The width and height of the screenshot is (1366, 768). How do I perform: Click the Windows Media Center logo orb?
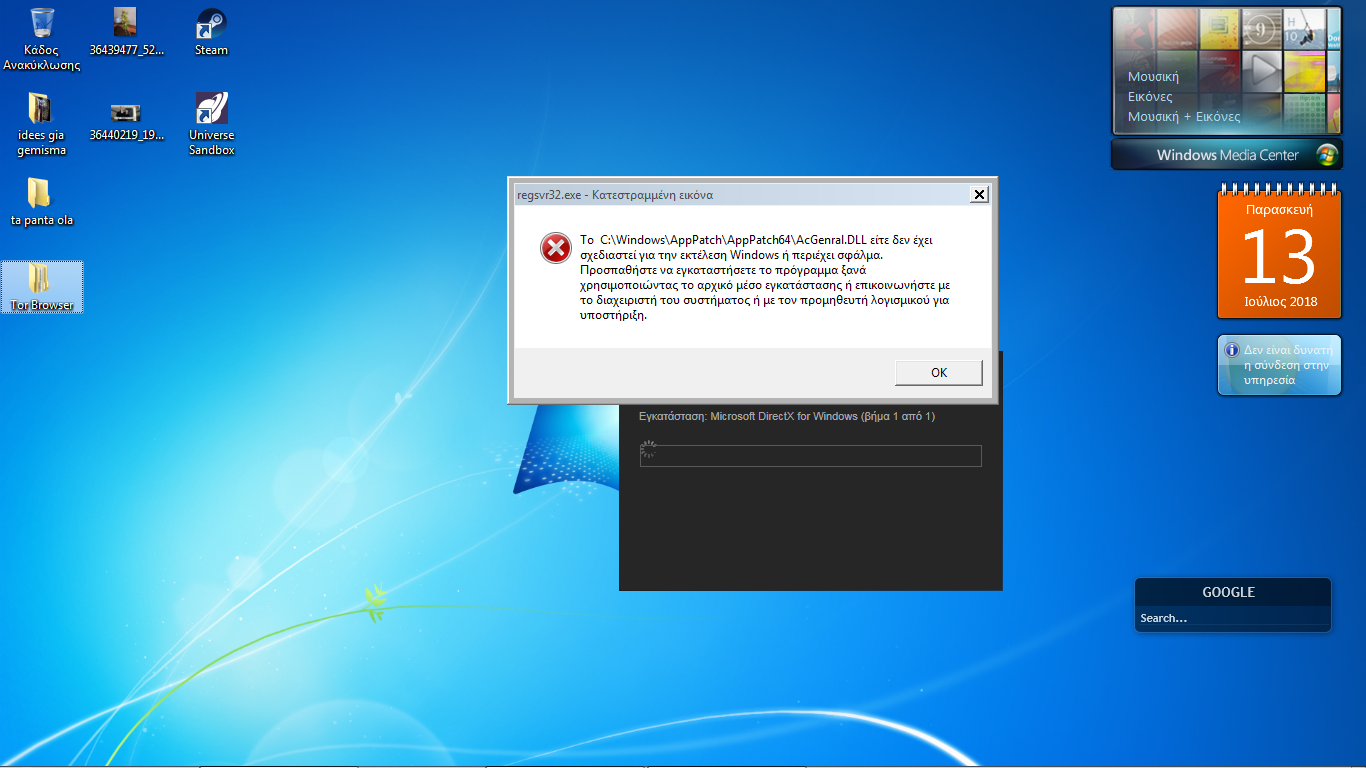coord(1326,155)
